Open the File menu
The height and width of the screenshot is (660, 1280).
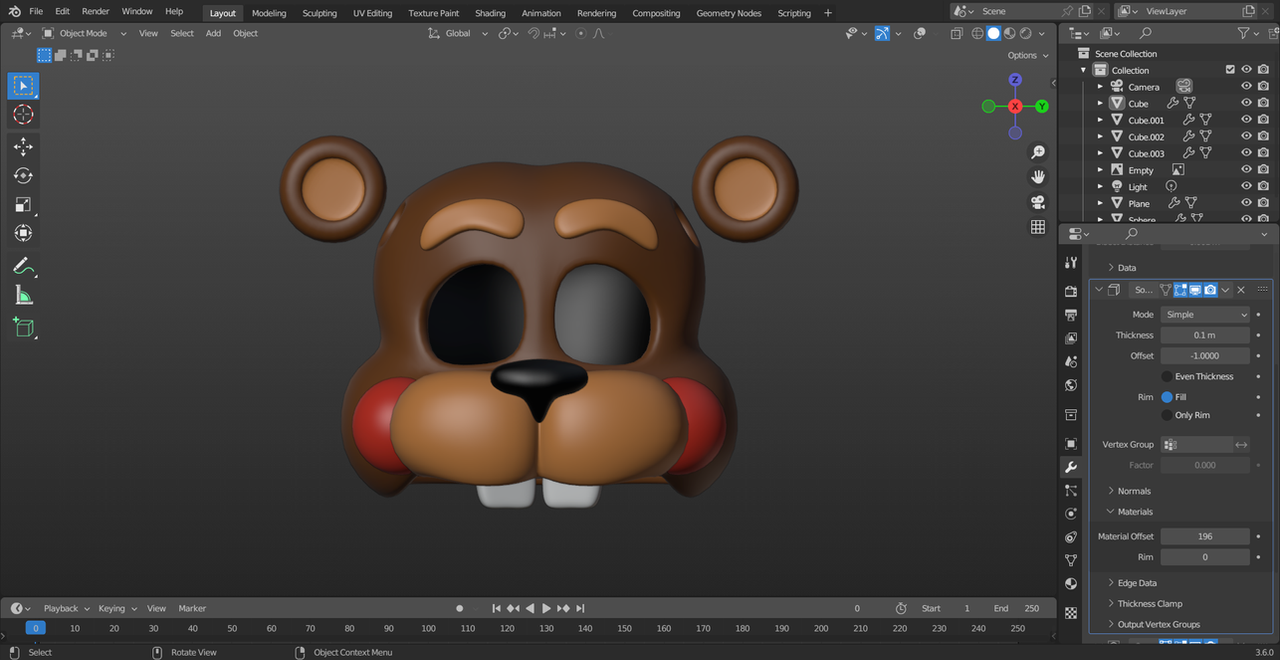click(36, 12)
